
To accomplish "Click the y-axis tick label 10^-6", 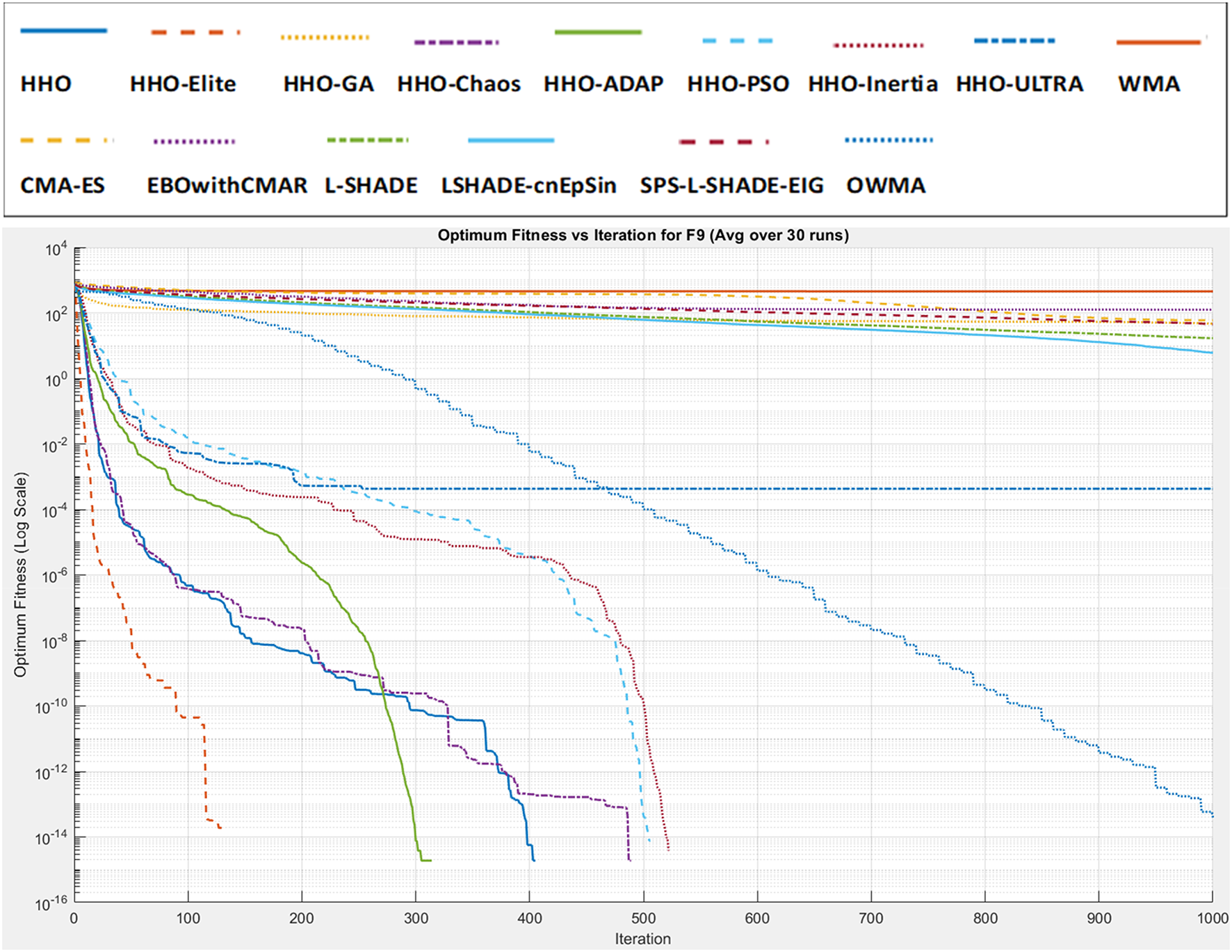I will [54, 576].
